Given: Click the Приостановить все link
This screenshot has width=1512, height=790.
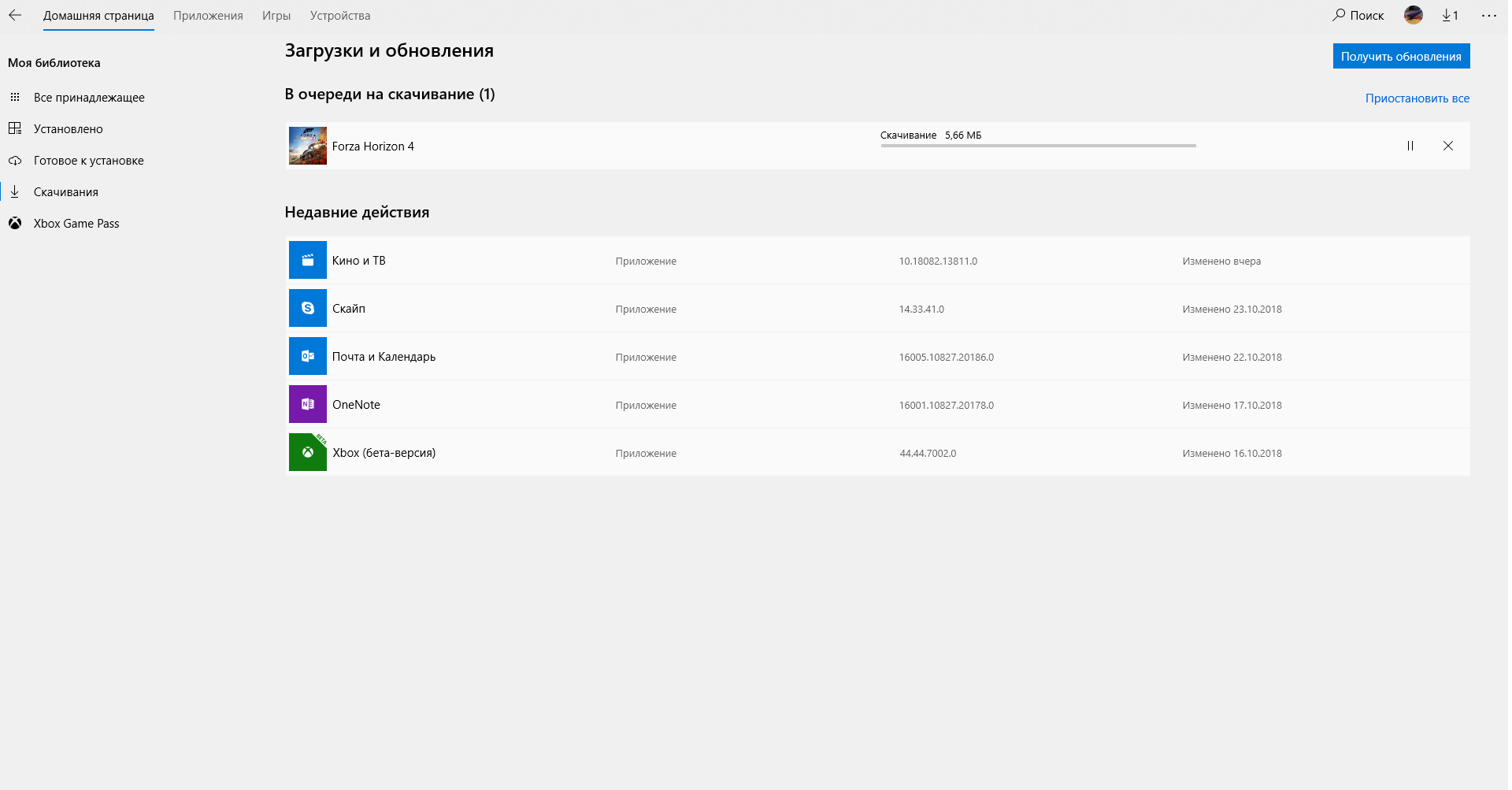Looking at the screenshot, I should 1417,98.
